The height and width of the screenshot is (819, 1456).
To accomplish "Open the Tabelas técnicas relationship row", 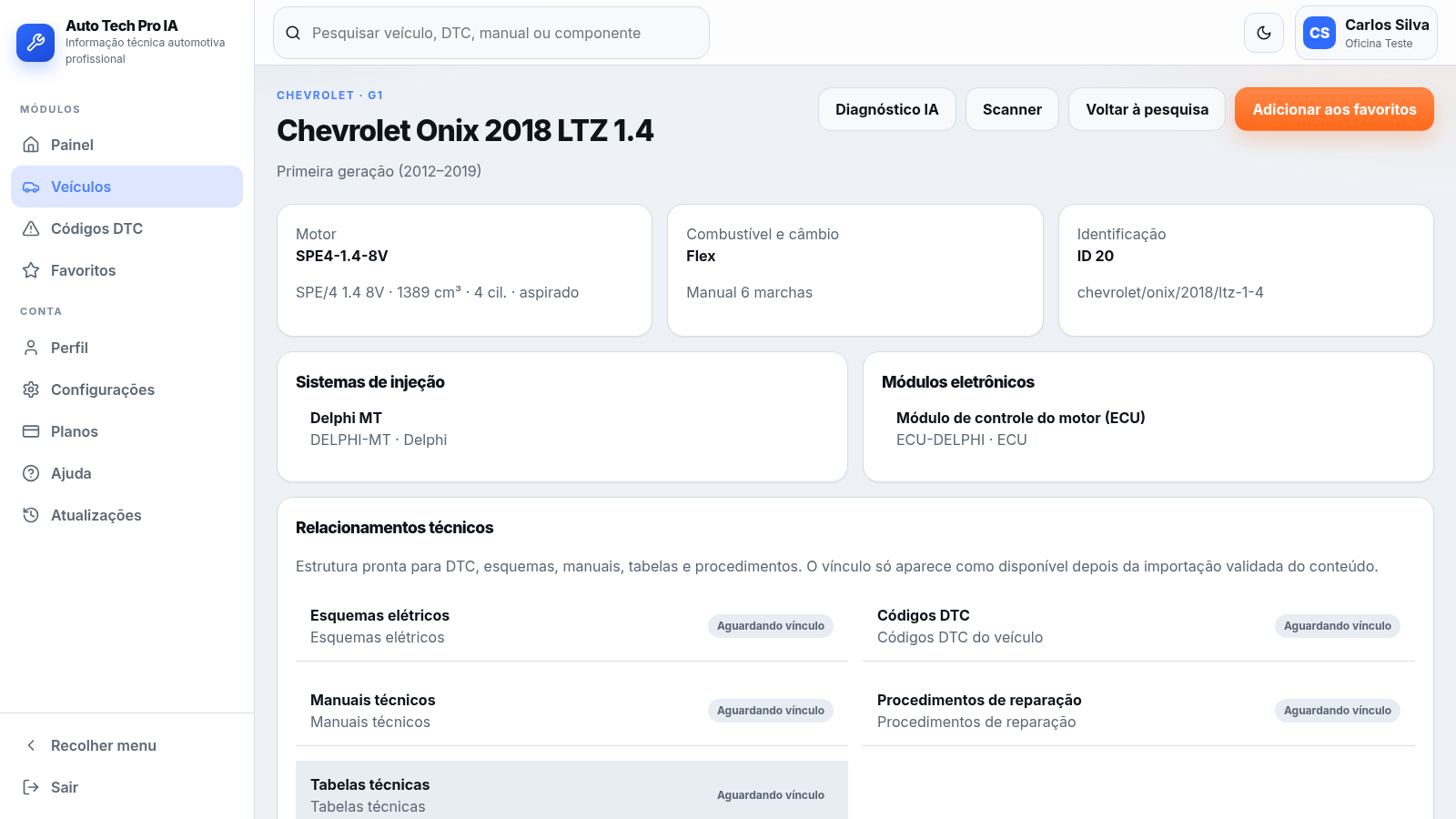I will click(571, 792).
